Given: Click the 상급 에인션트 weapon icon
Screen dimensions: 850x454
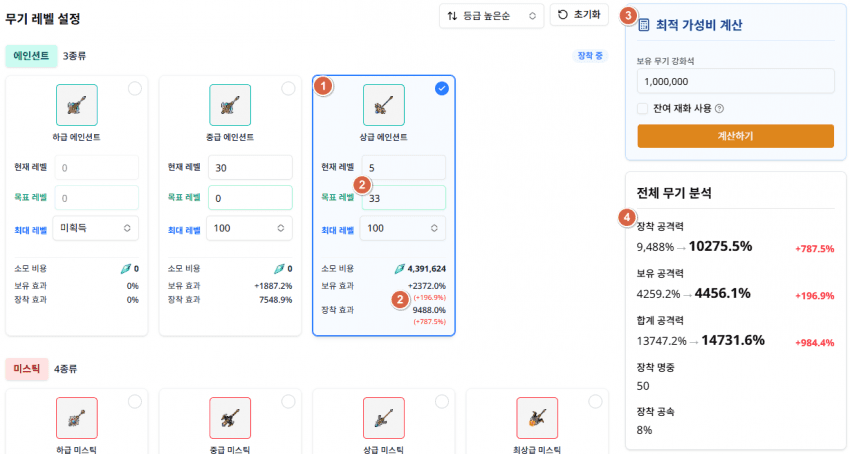Looking at the screenshot, I should click(x=384, y=105).
